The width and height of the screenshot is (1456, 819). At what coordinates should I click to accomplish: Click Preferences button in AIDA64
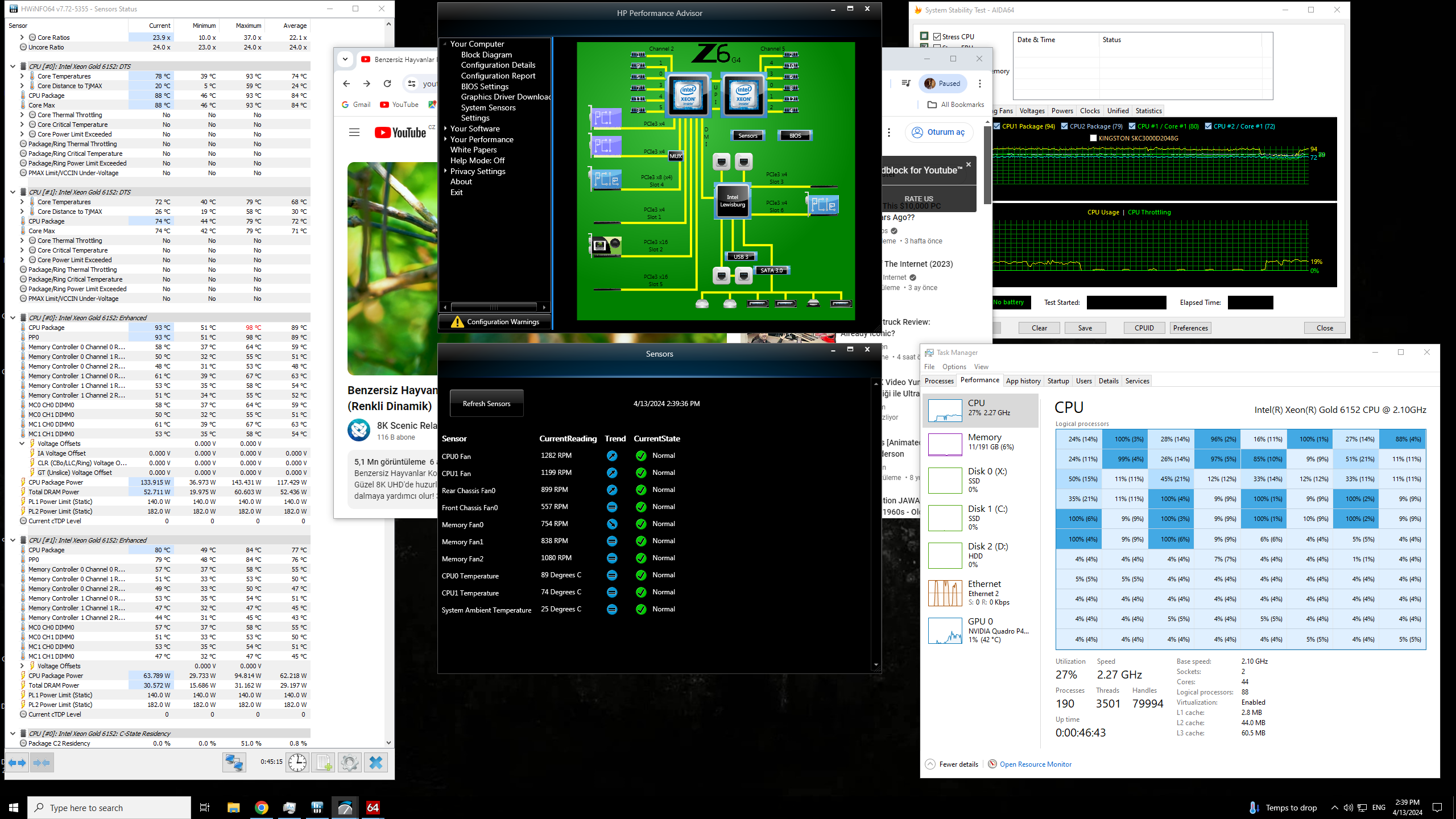coord(1190,328)
